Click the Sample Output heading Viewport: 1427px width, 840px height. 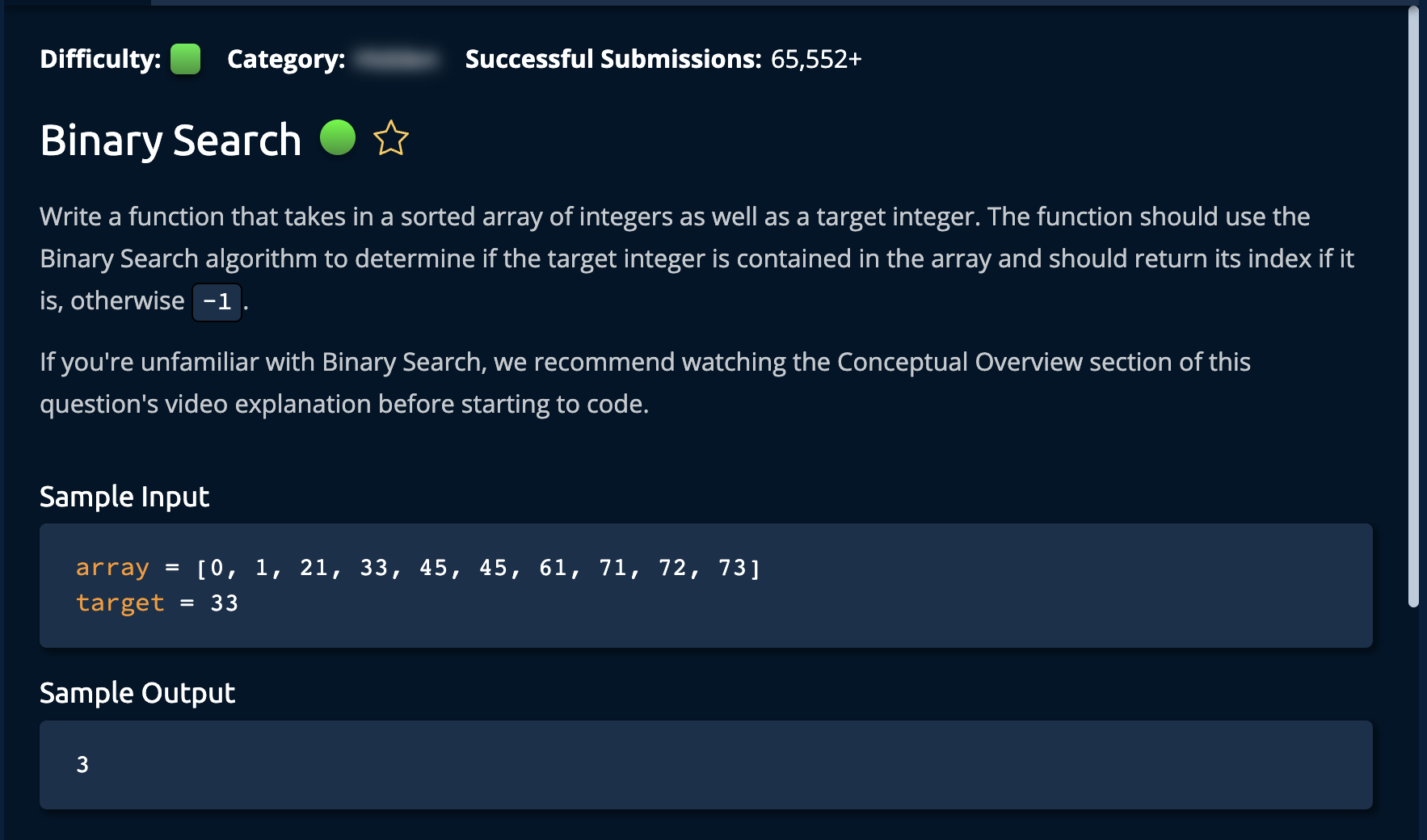[137, 693]
